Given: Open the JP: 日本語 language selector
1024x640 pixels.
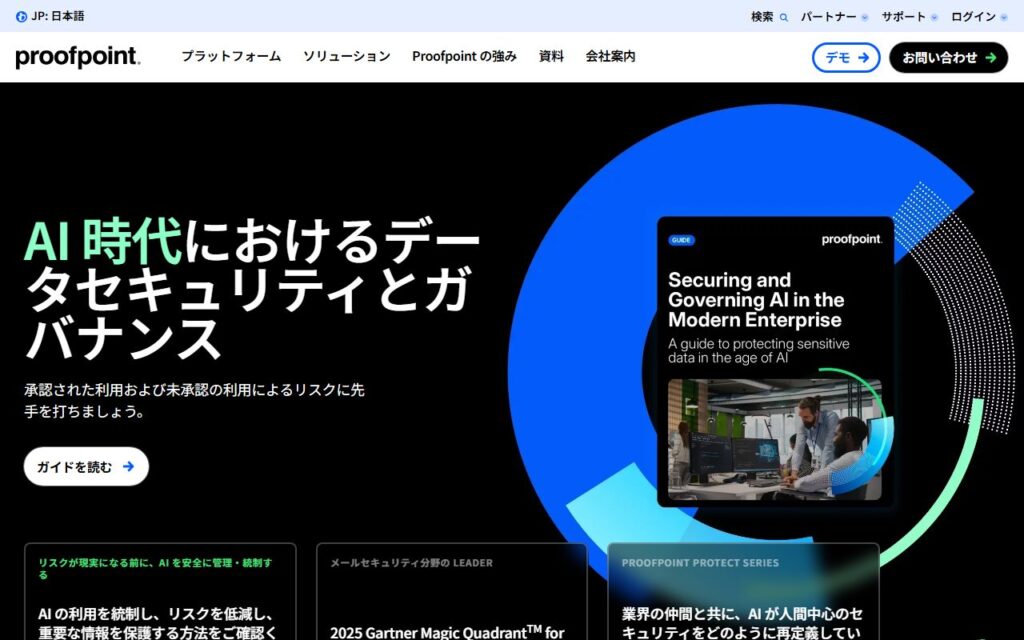Looking at the screenshot, I should point(50,16).
